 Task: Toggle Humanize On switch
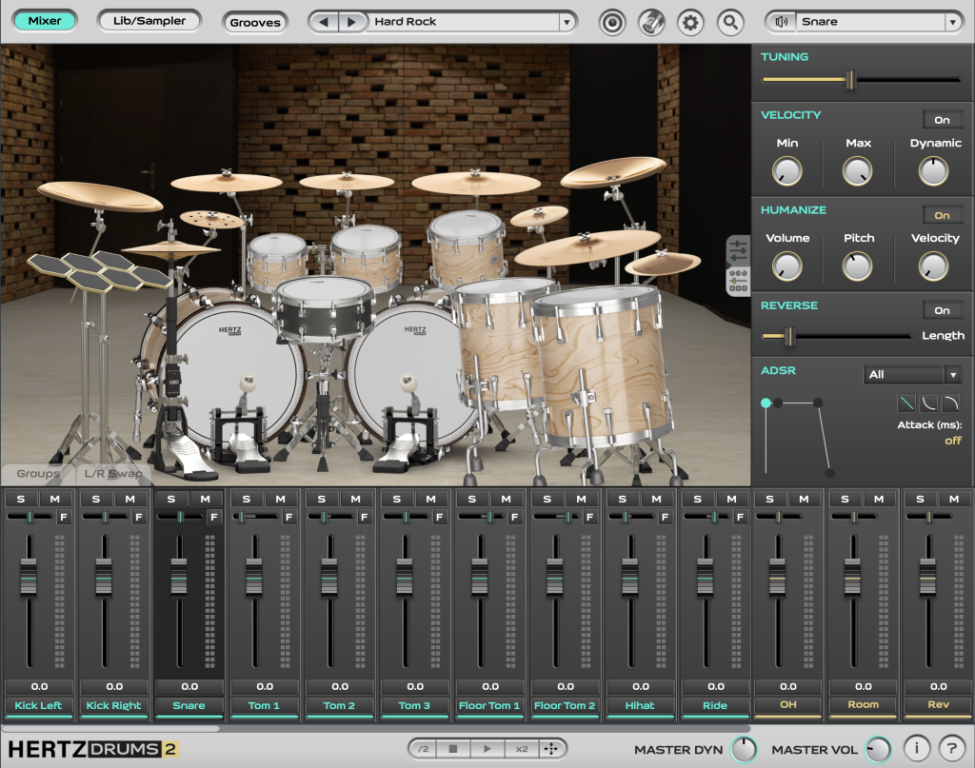click(941, 215)
